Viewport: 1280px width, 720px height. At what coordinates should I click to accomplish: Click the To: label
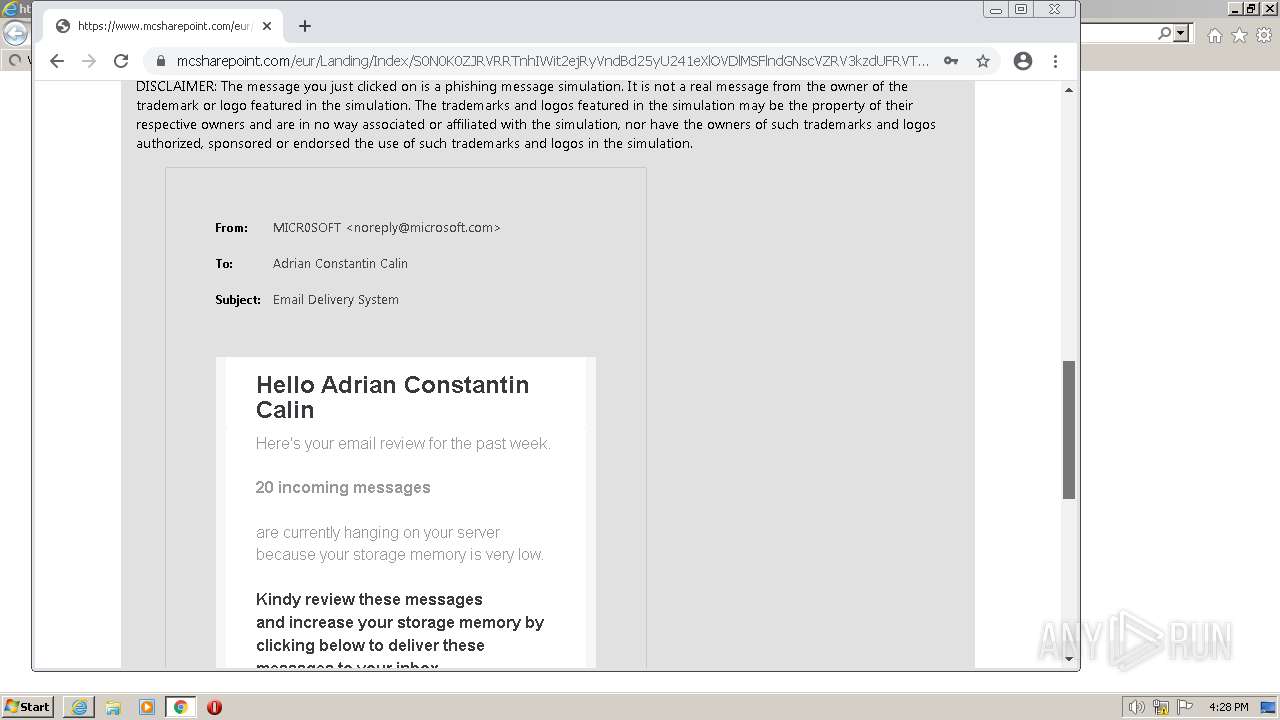click(x=224, y=264)
